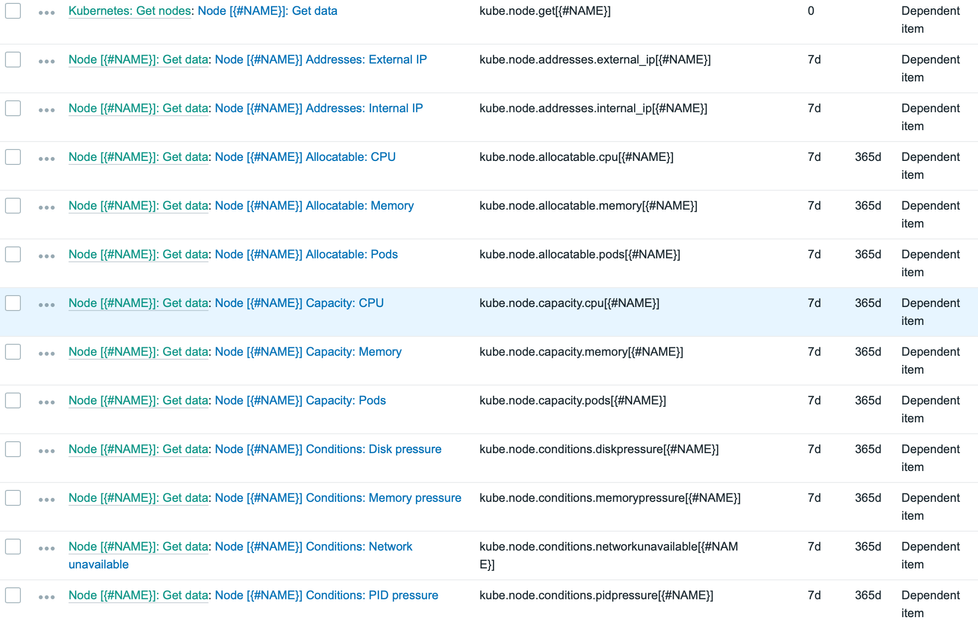This screenshot has width=978, height=626.
Task: Open the green master item link in the External IP row
Action: point(138,59)
